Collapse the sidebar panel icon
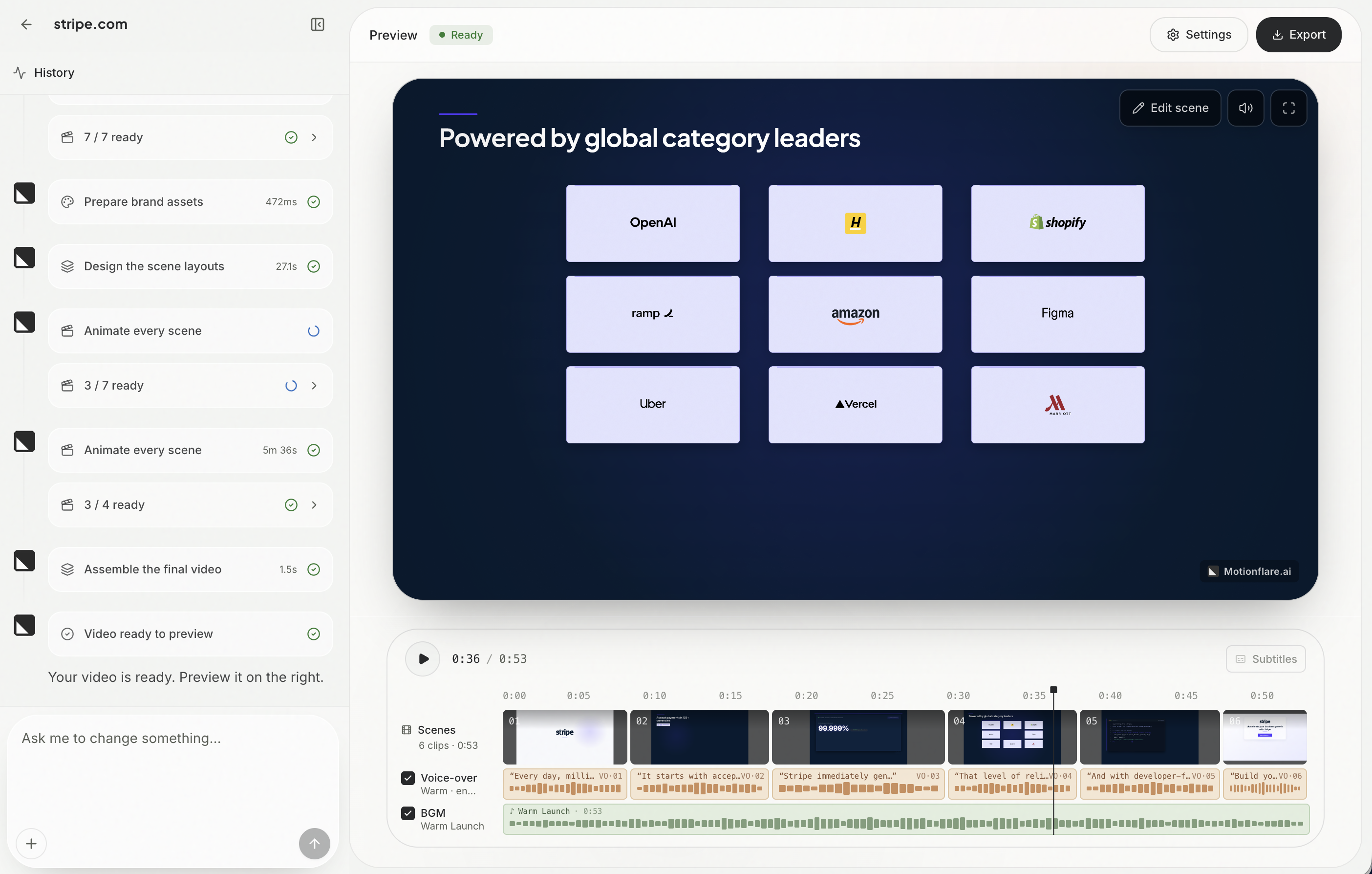Screen dimensions: 1372x874 (318, 24)
